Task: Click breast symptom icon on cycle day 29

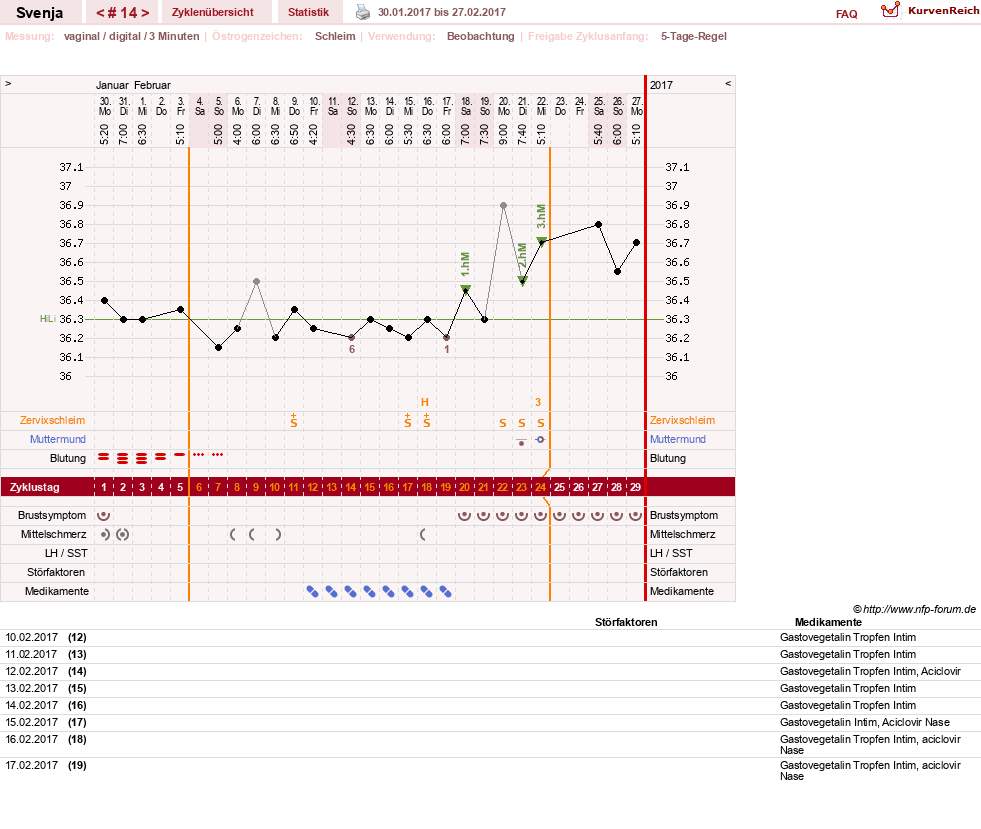Action: 636,516
